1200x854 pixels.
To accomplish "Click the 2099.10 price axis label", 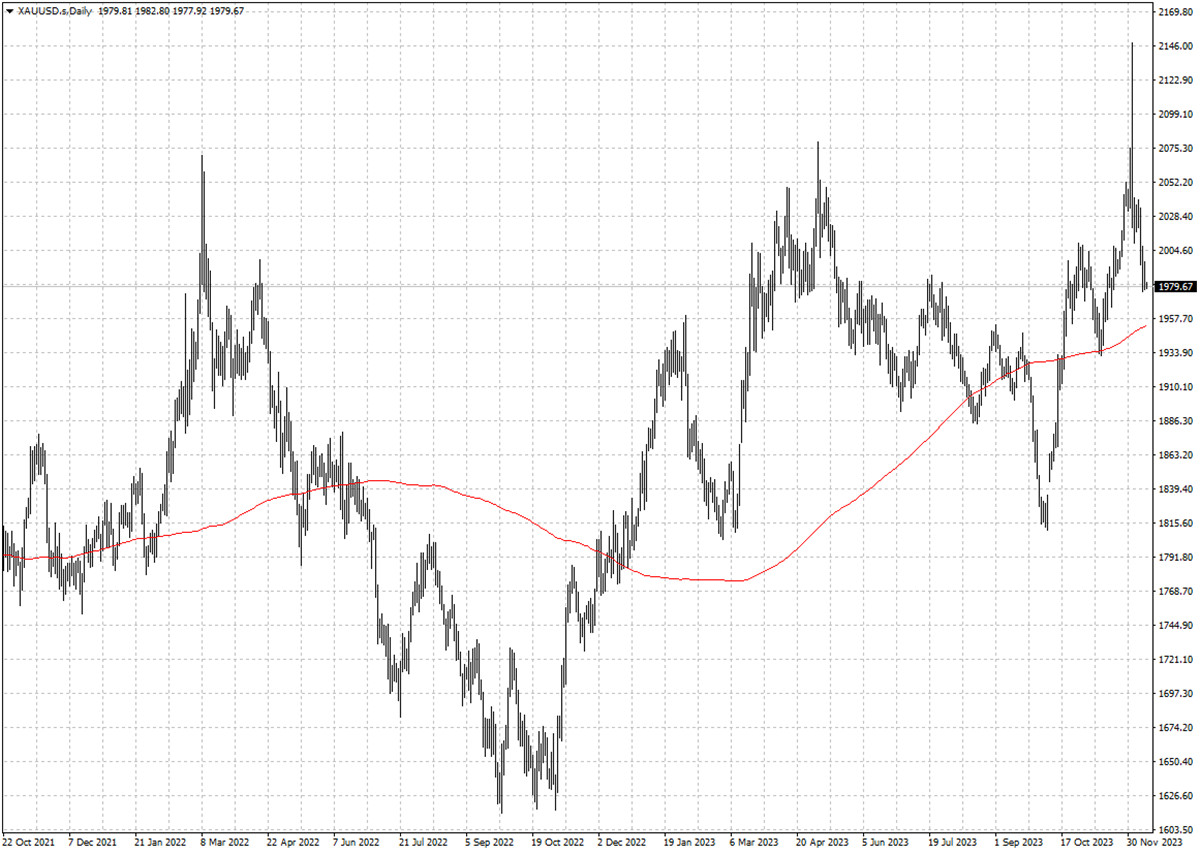I will (1174, 114).
